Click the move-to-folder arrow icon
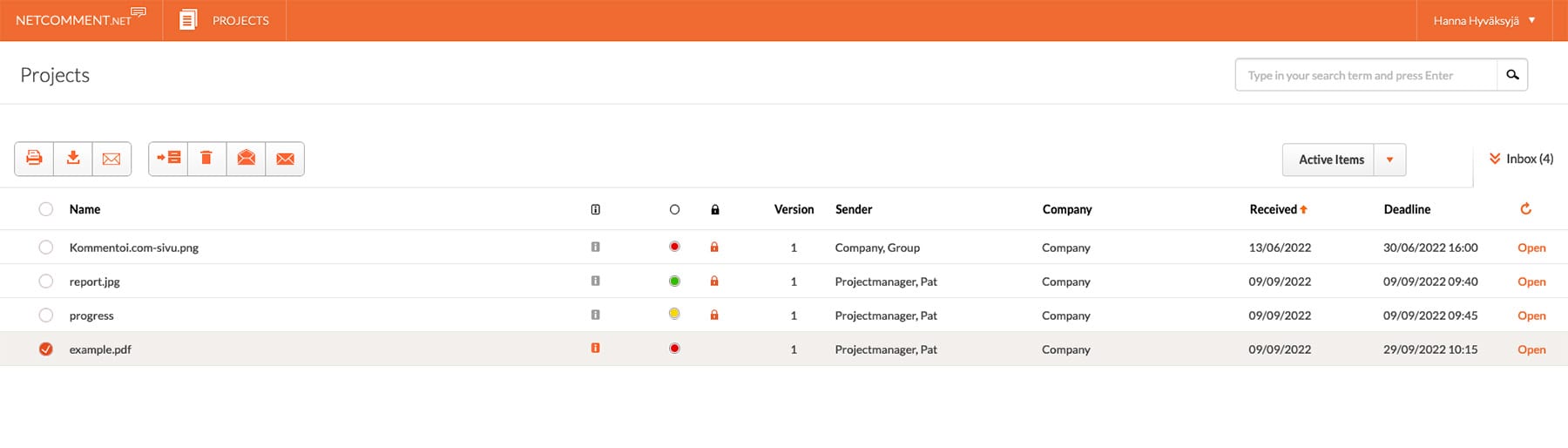This screenshot has width=1568, height=448. 168,159
